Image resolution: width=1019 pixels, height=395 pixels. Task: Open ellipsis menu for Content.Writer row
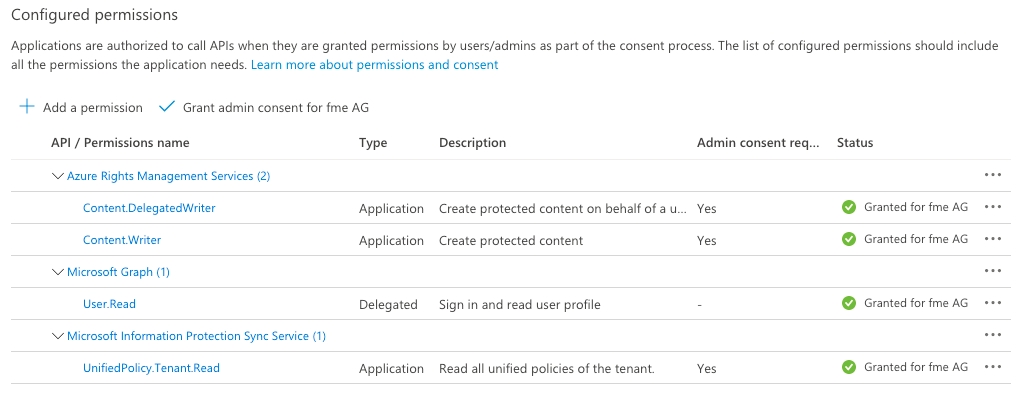[x=992, y=239]
